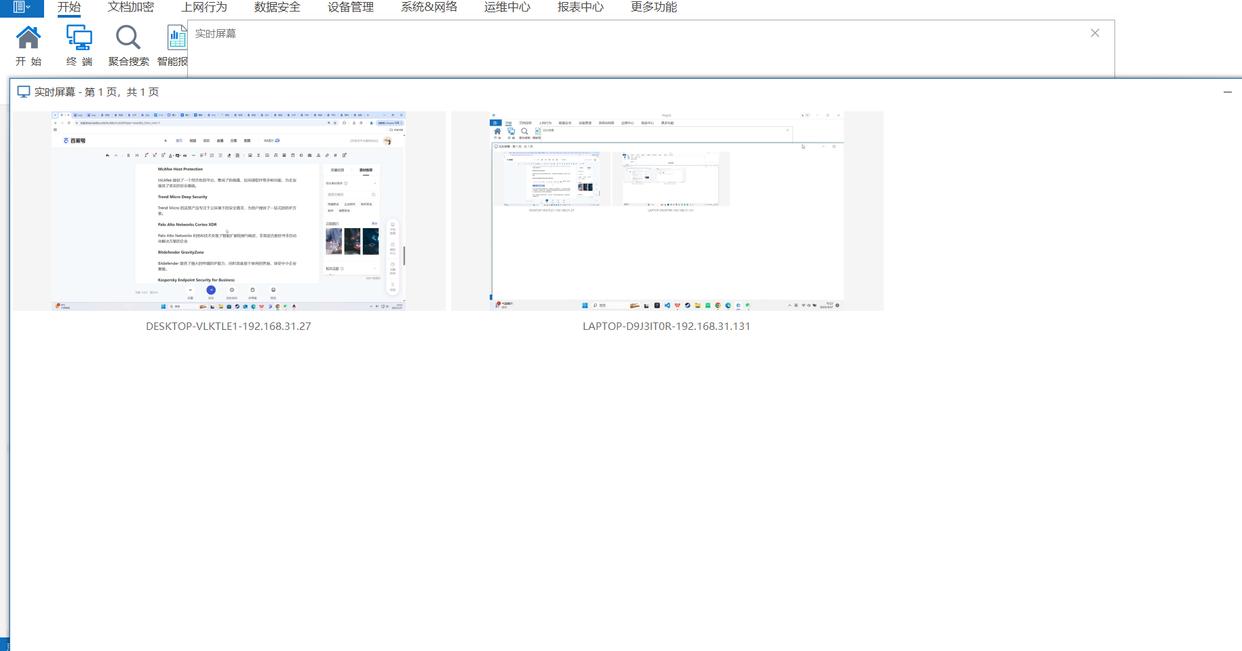Expand the 更多功能 menu
This screenshot has height=651, width=1242.
[x=654, y=7]
